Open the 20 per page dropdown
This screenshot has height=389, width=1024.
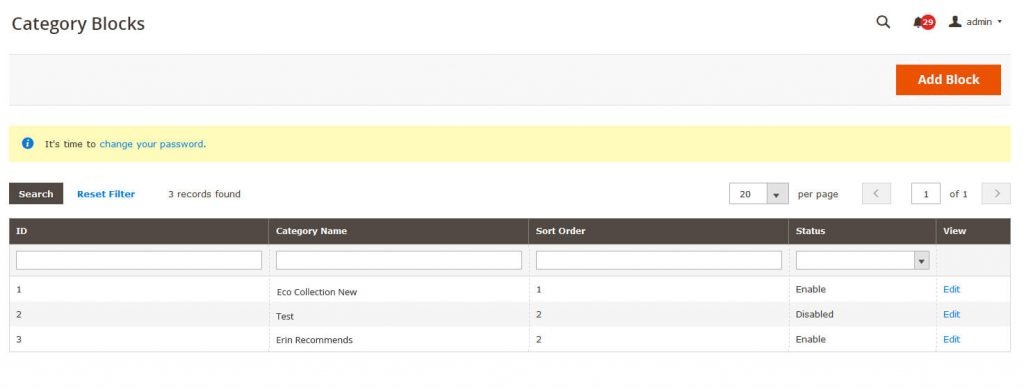759,194
